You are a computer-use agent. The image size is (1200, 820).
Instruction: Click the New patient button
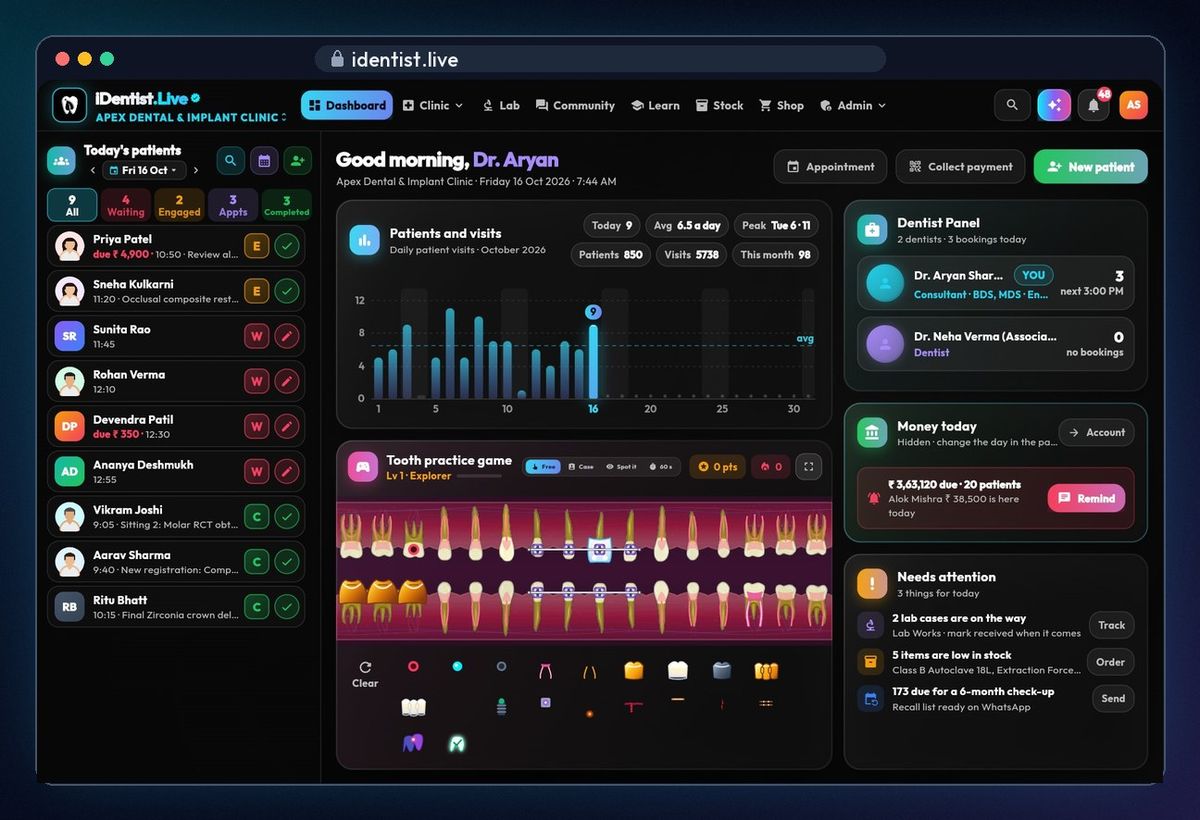1091,167
